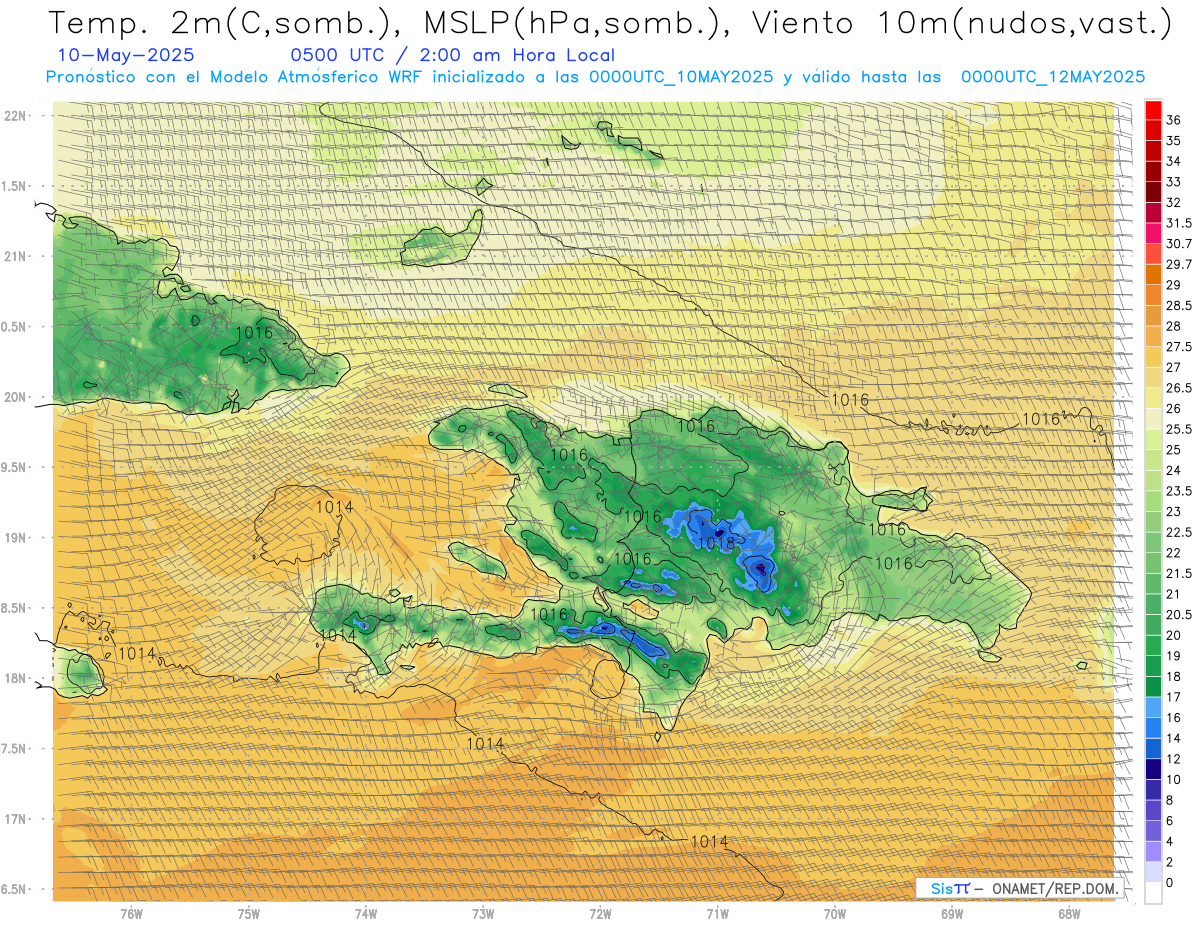The image size is (1200, 927).
Task: Pick the hot pink swatch between 31.5 and 30.7
Action: (1153, 233)
